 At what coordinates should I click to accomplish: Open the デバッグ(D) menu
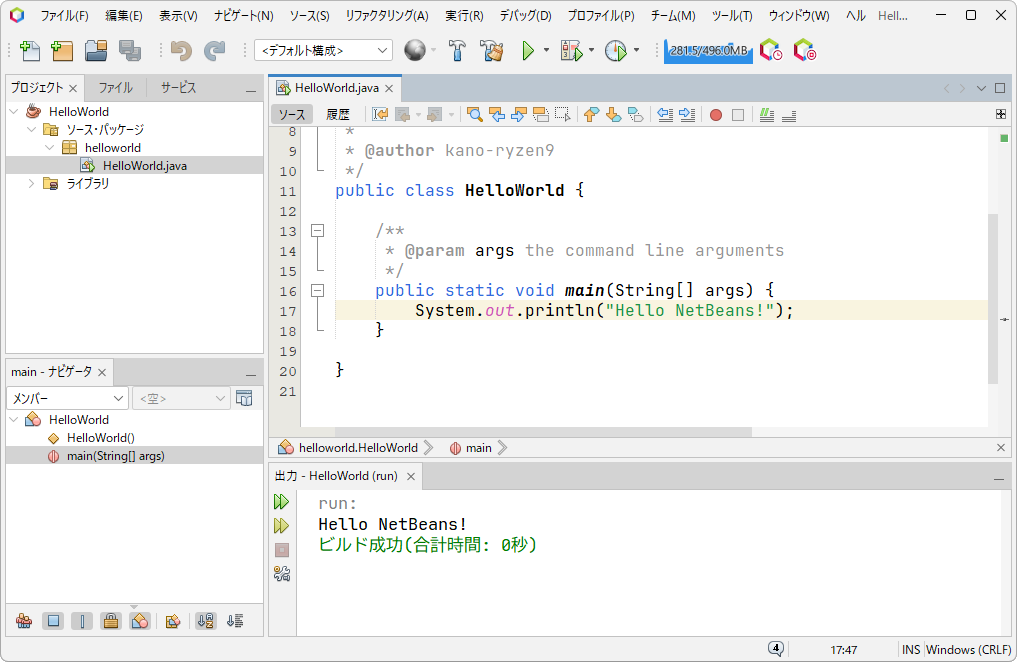pyautogui.click(x=525, y=16)
